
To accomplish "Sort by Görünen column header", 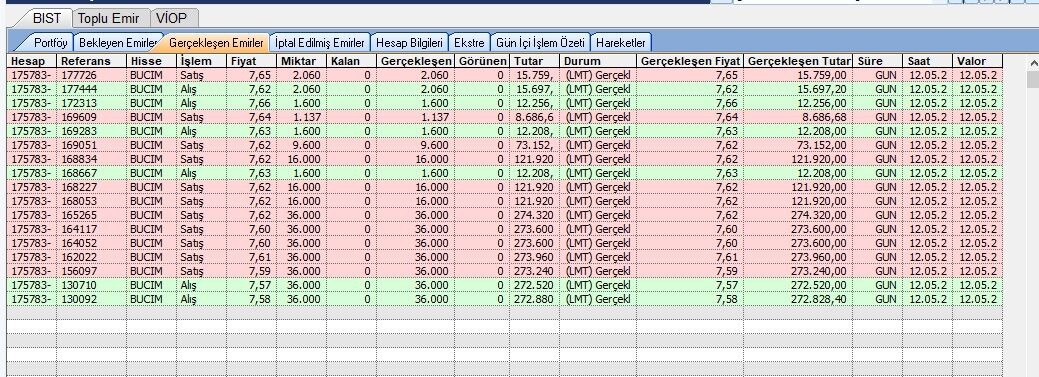I will click(x=482, y=61).
